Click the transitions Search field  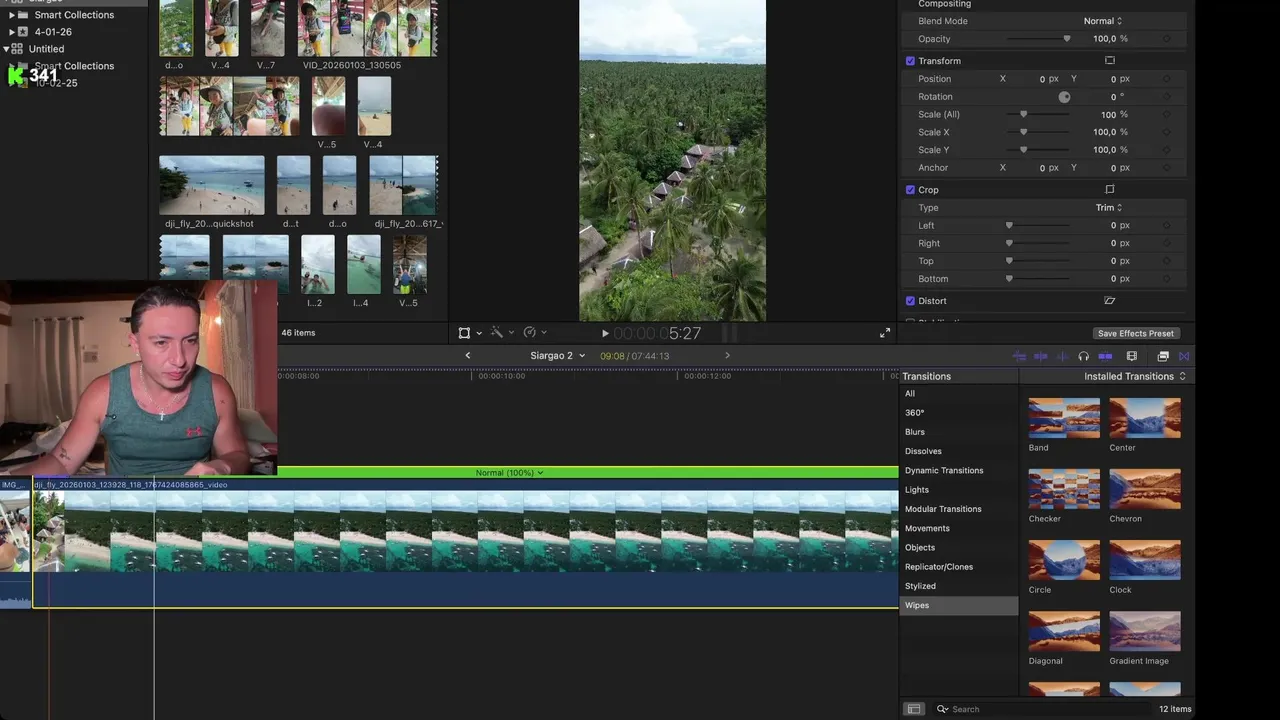(1040, 709)
